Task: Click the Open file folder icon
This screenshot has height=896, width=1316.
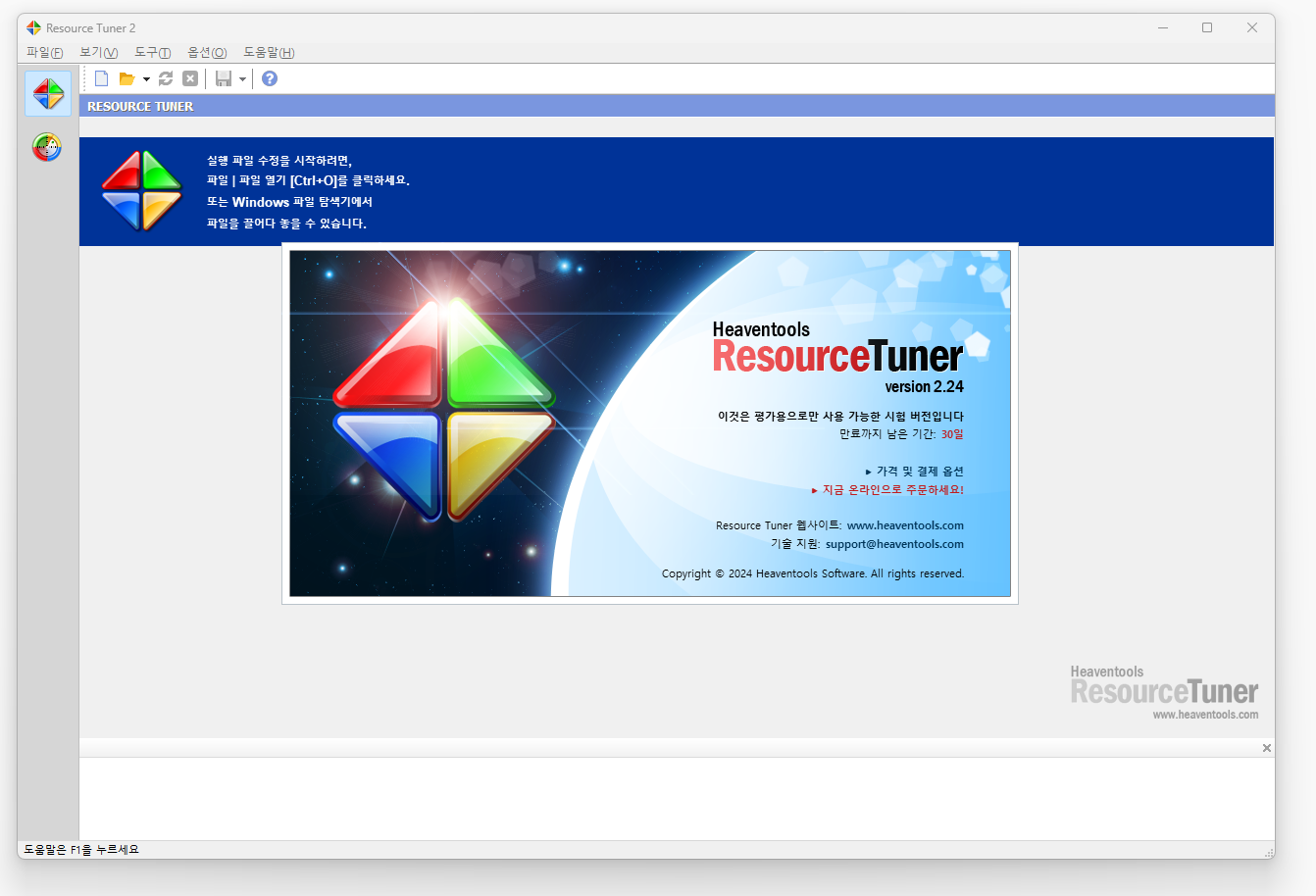Action: (x=127, y=78)
